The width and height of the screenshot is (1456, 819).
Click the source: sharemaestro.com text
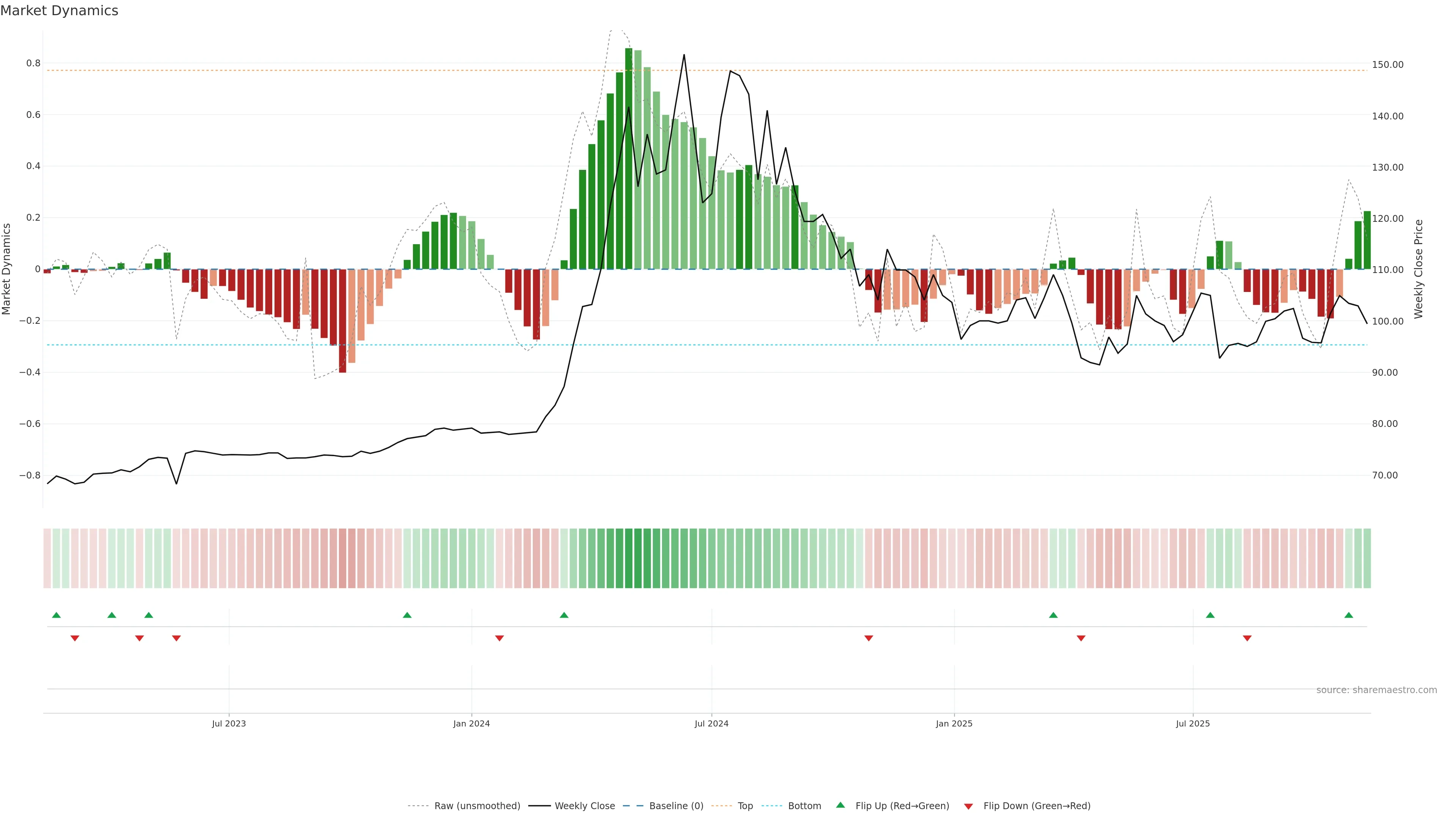1376,690
